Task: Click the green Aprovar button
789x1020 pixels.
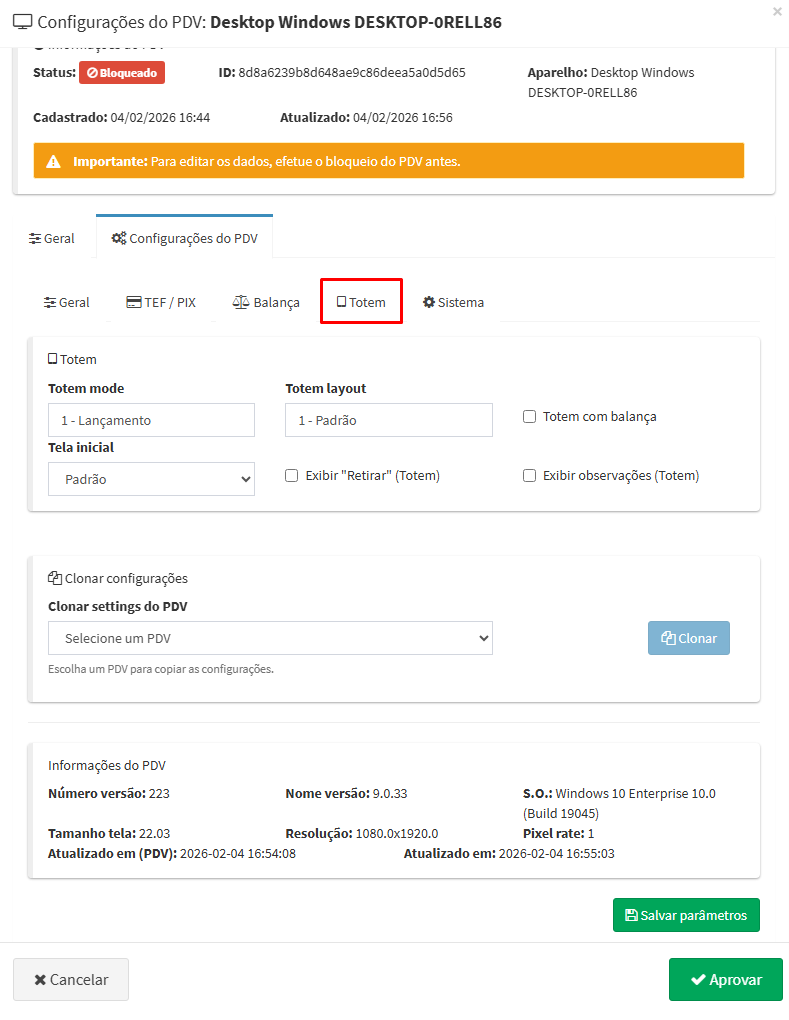Action: 725,979
